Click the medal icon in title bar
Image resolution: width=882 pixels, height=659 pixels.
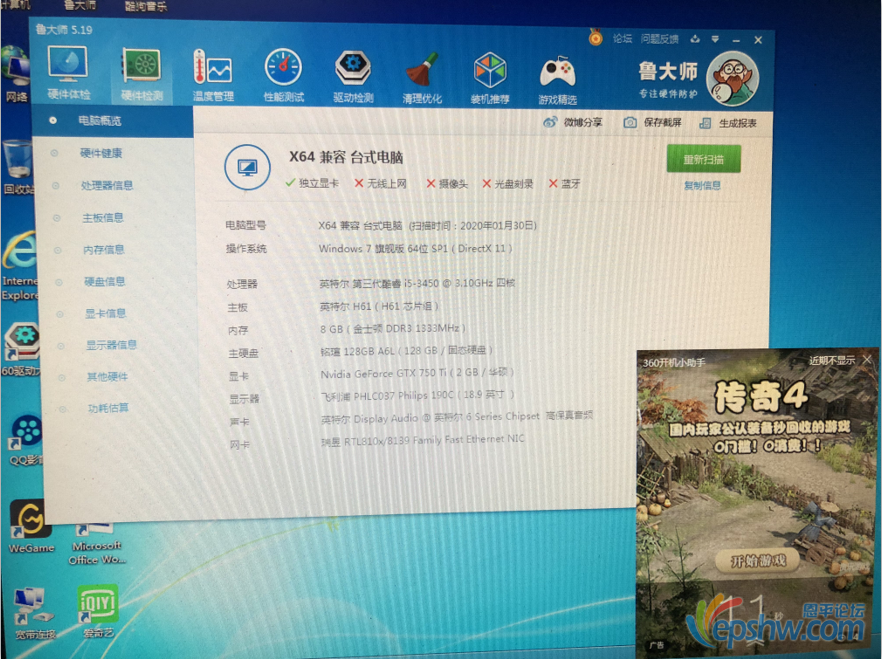click(595, 38)
